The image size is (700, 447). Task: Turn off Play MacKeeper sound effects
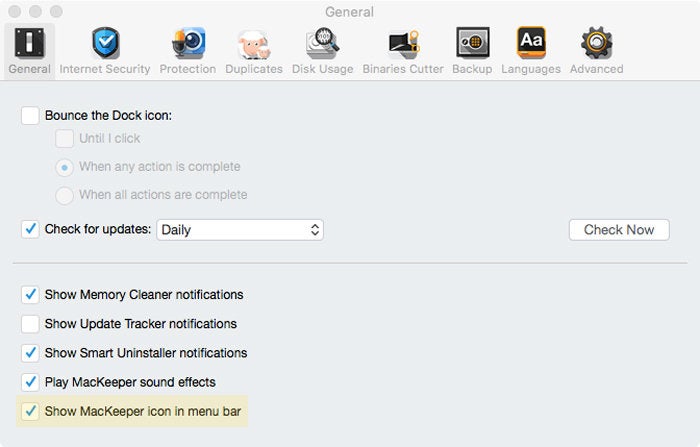point(30,382)
